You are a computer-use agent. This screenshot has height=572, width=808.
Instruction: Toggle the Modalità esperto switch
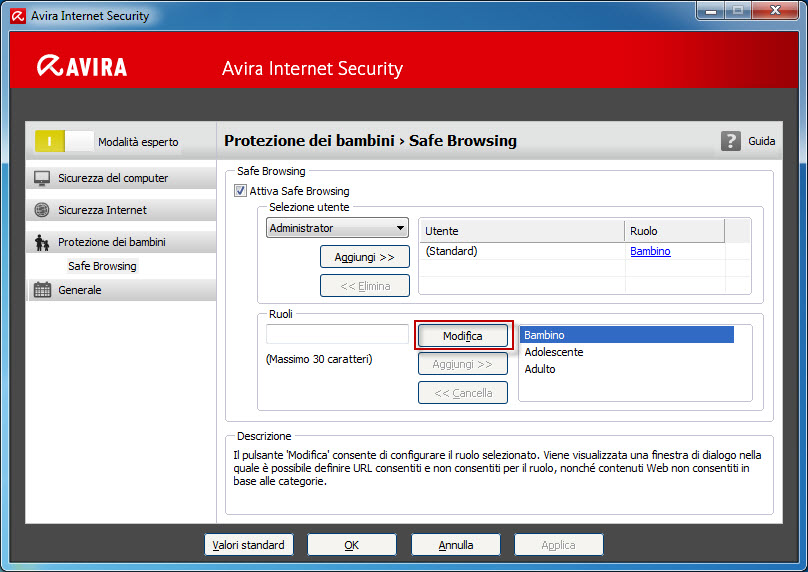point(64,141)
